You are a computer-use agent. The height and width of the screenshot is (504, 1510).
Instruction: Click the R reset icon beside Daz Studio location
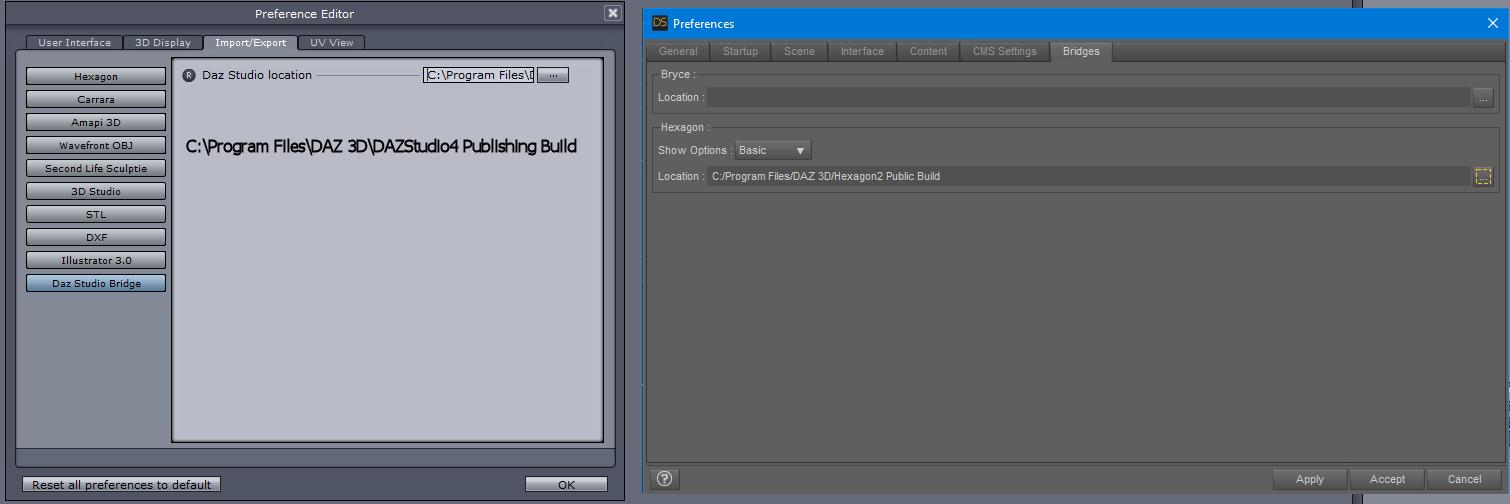[189, 75]
